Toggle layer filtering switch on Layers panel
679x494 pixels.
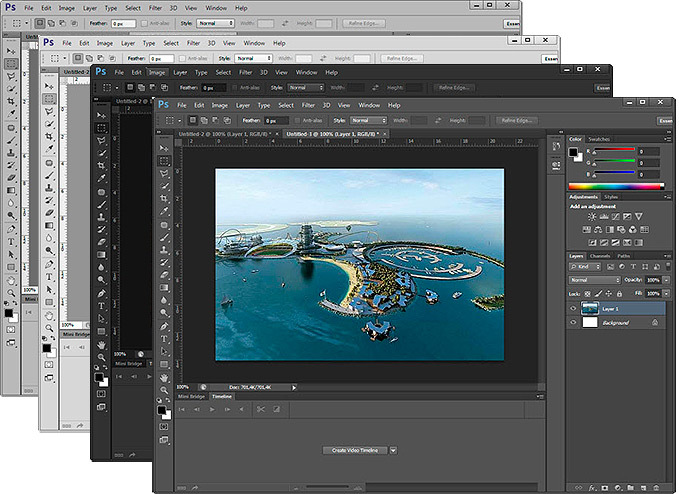667,266
